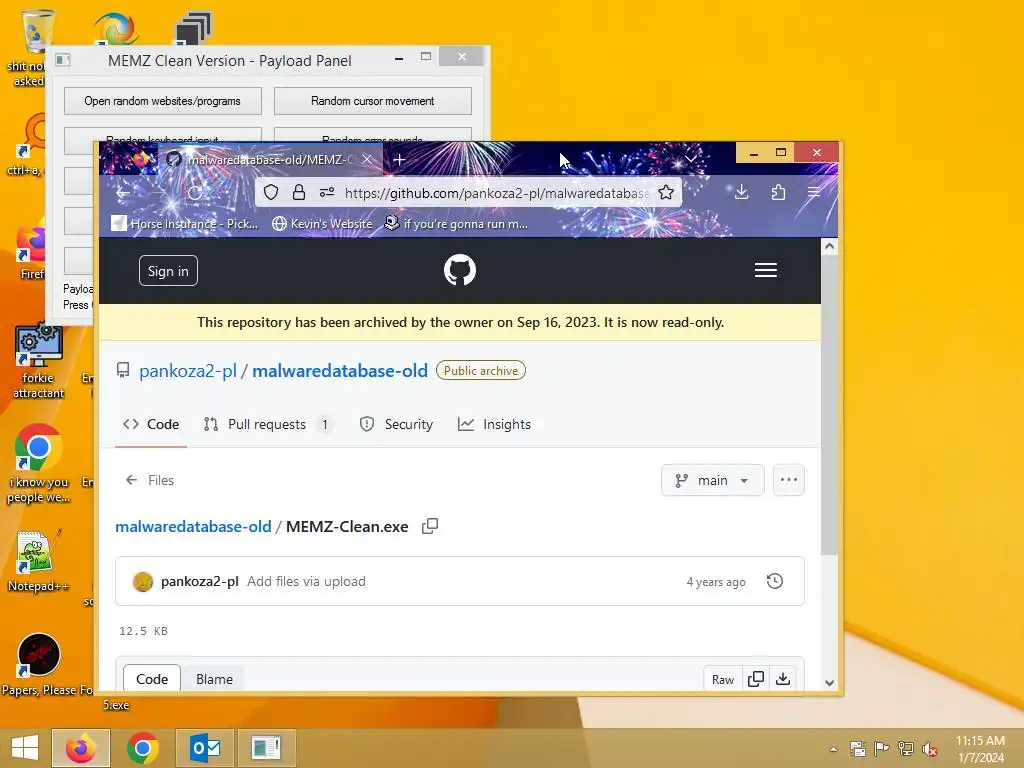The height and width of the screenshot is (768, 1024).
Task: Open the Kevin's Website bookmark
Action: [322, 223]
